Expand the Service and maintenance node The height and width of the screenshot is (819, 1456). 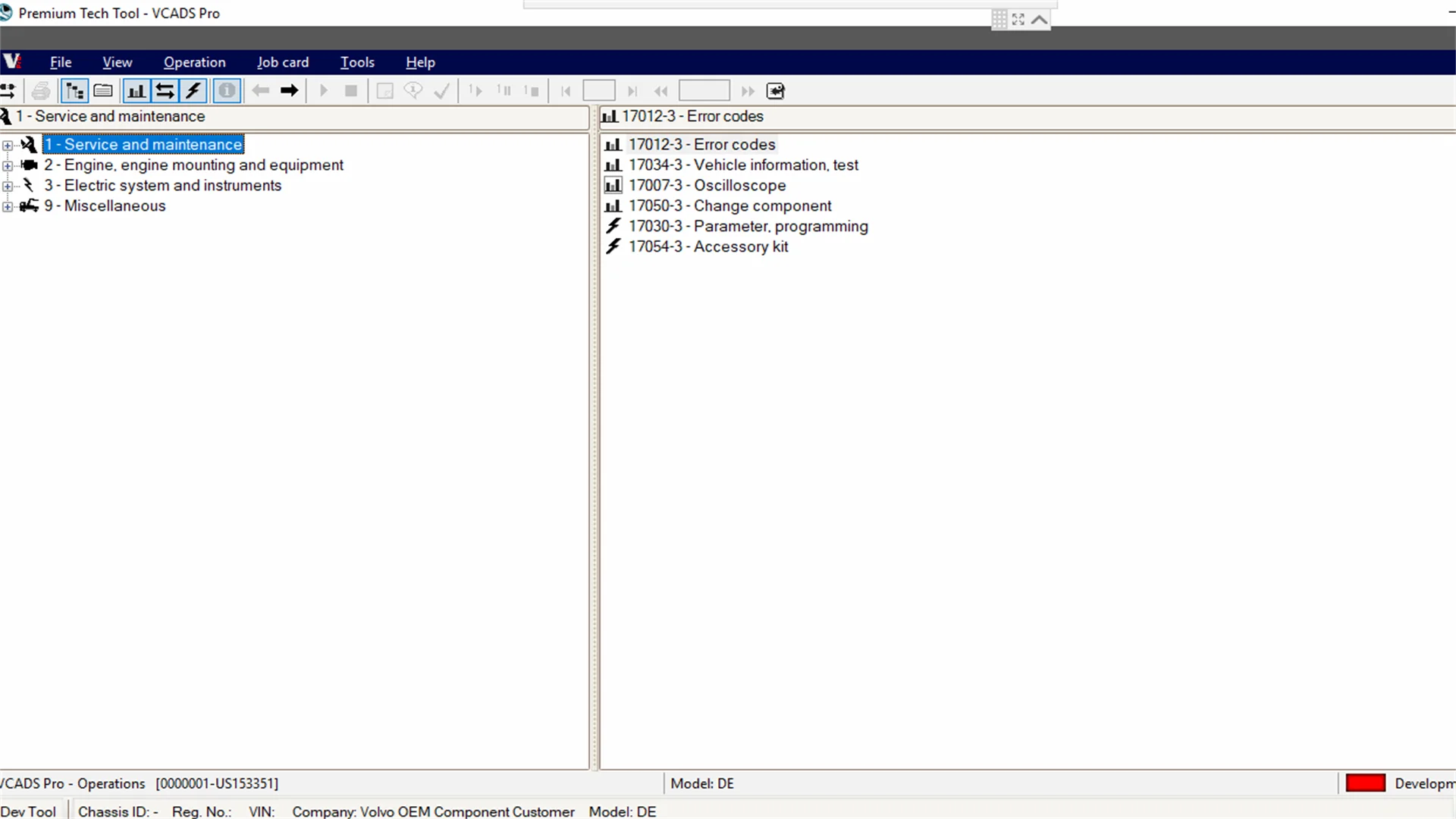[x=8, y=145]
